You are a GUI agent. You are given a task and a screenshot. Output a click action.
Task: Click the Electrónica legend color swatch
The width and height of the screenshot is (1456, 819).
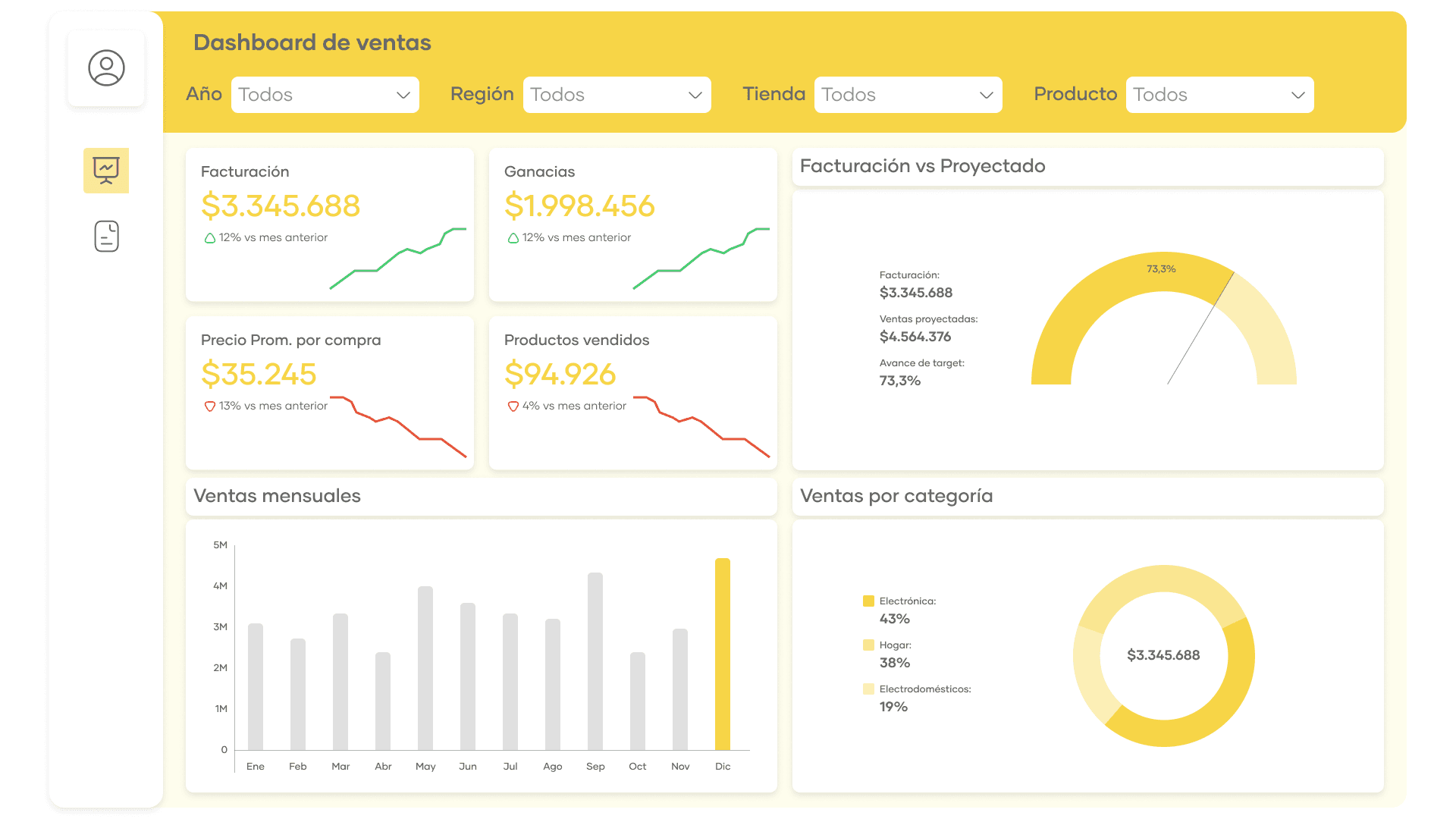(868, 601)
